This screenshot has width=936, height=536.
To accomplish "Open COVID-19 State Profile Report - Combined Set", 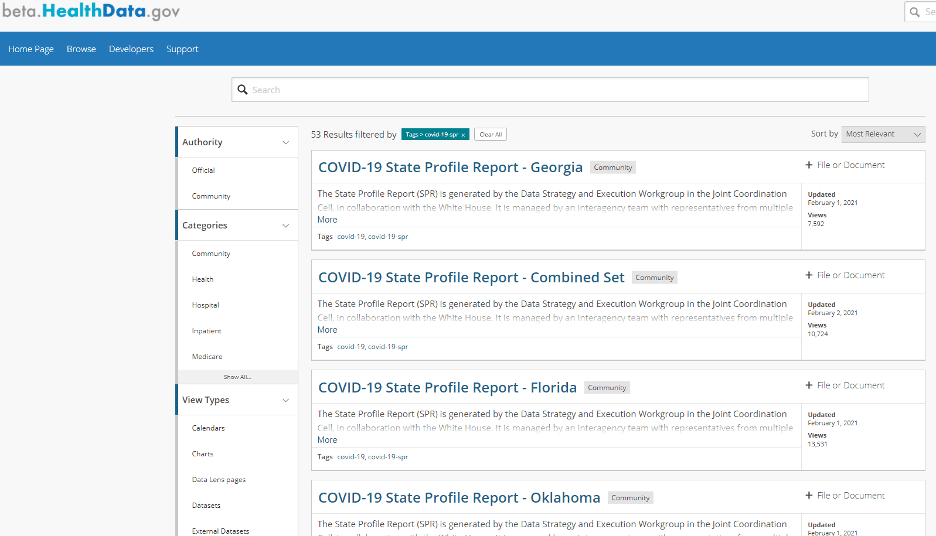I will click(471, 277).
